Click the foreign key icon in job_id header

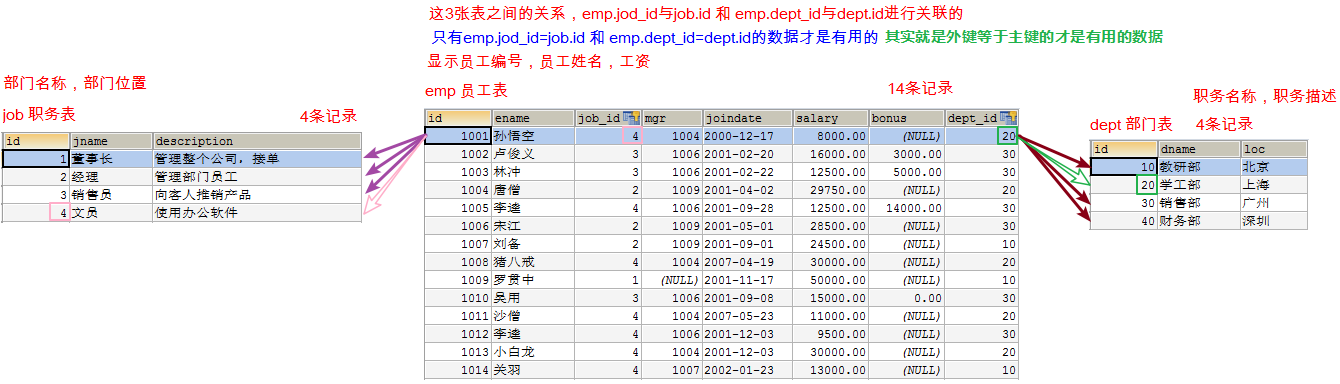(x=631, y=118)
